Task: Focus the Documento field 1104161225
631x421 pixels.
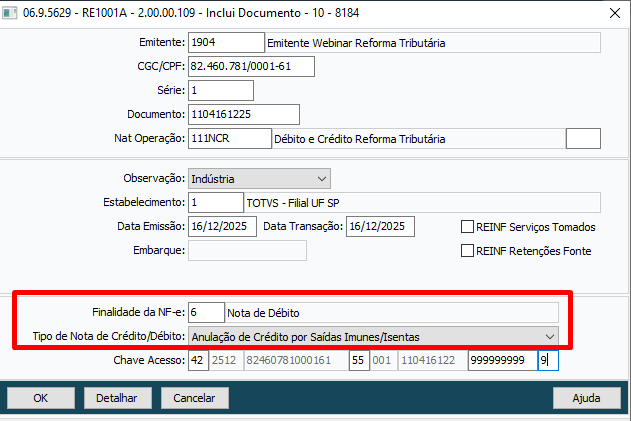Action: coord(243,114)
